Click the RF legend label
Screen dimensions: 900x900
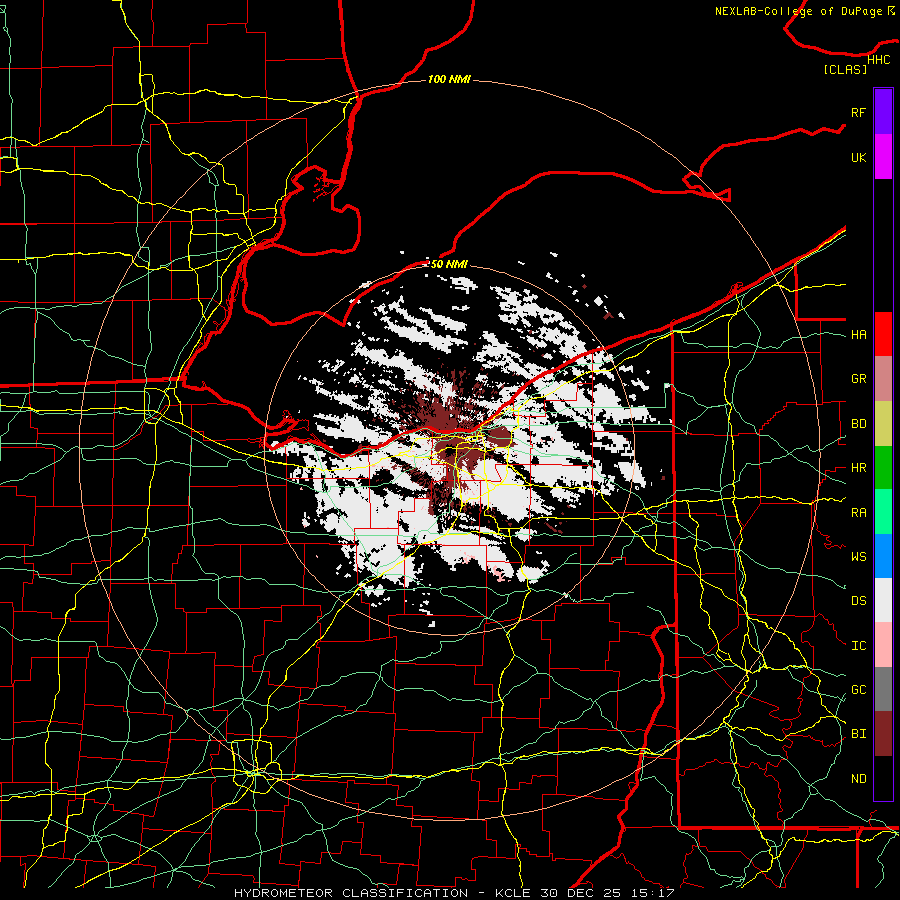coord(858,112)
